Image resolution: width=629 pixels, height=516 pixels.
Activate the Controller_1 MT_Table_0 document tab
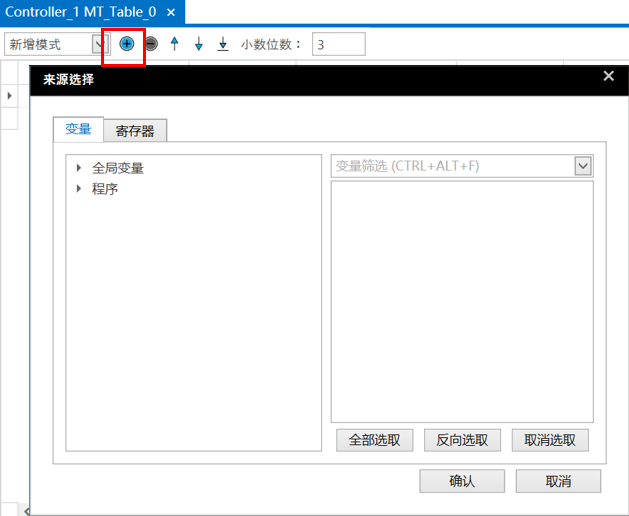point(80,12)
